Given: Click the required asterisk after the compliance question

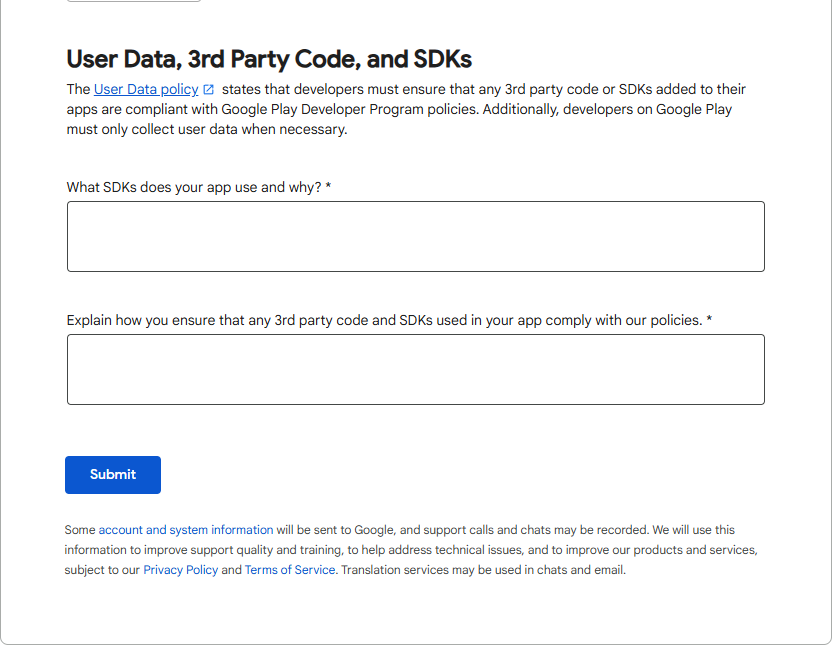Looking at the screenshot, I should point(709,320).
